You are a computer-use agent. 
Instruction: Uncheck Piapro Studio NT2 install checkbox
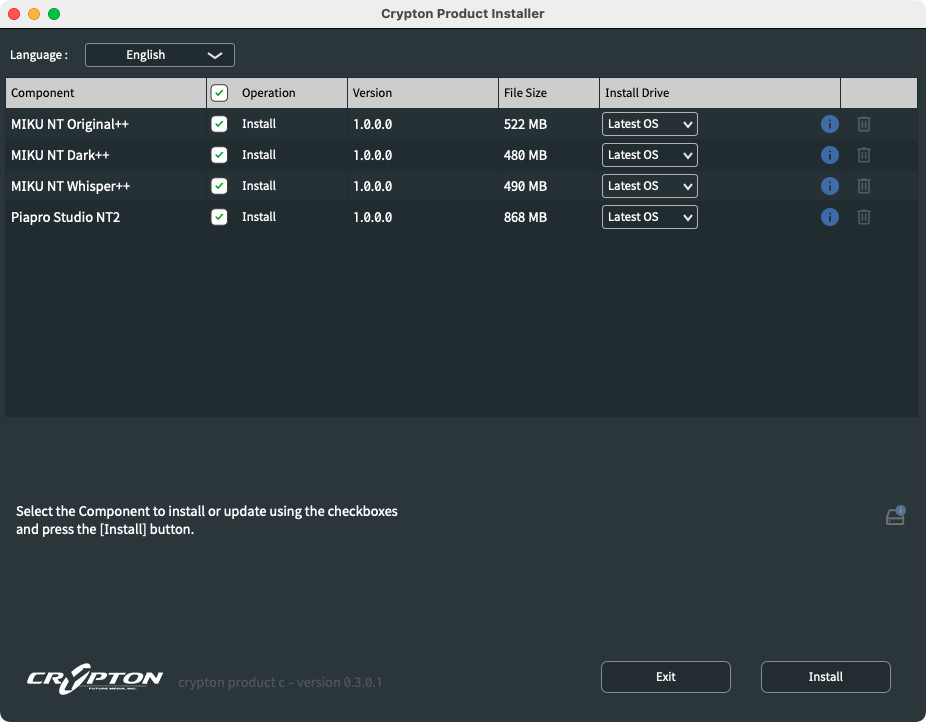[219, 217]
